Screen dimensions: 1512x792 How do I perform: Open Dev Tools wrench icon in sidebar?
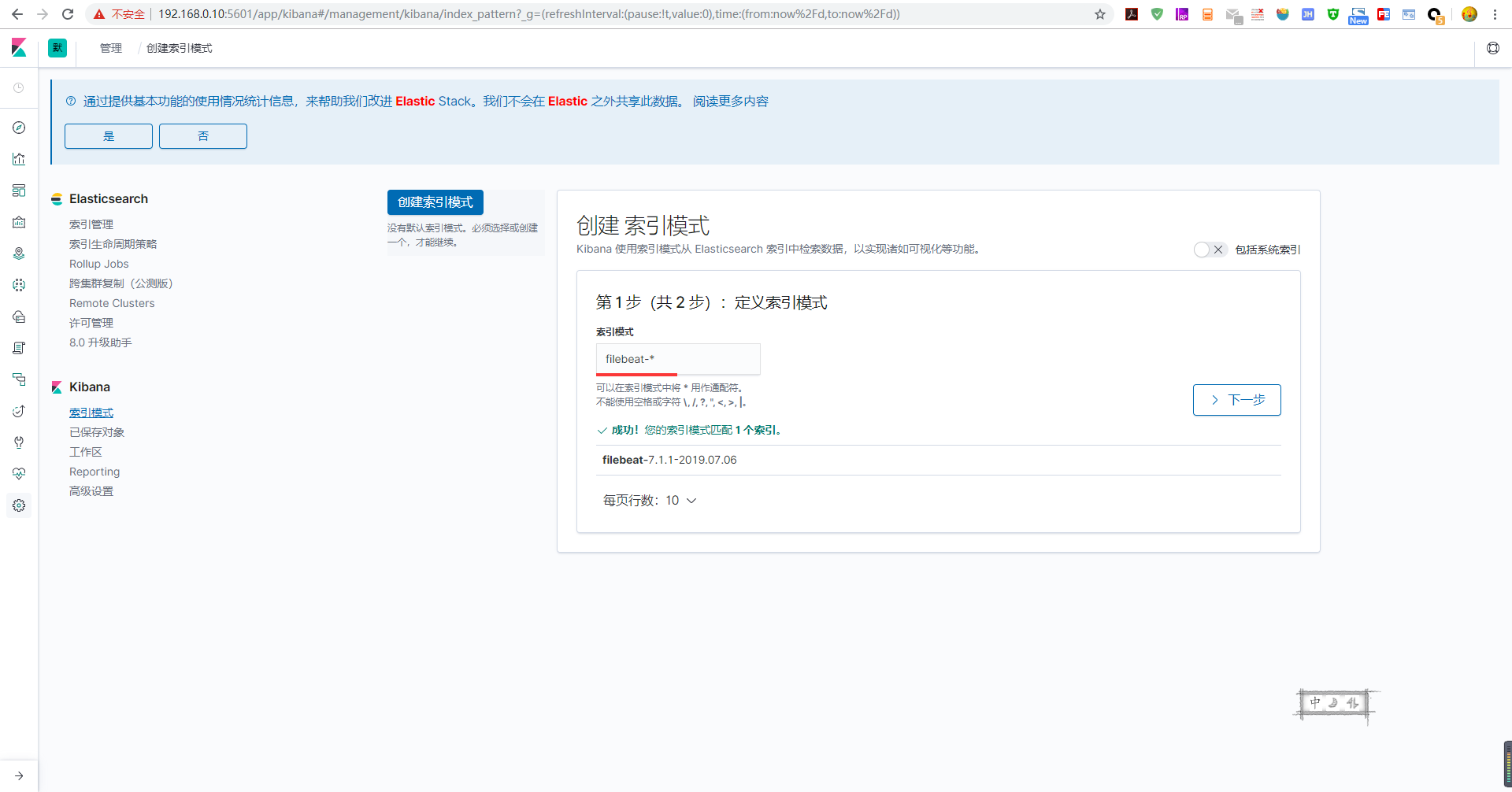click(x=19, y=442)
